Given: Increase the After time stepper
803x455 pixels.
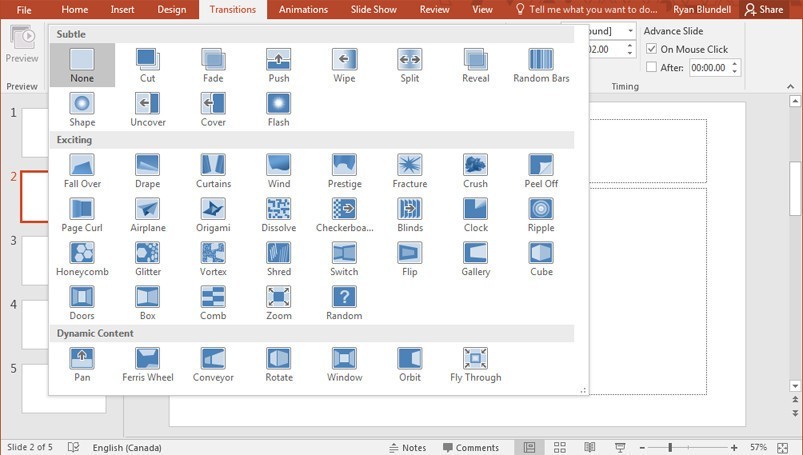Looking at the screenshot, I should [735, 64].
